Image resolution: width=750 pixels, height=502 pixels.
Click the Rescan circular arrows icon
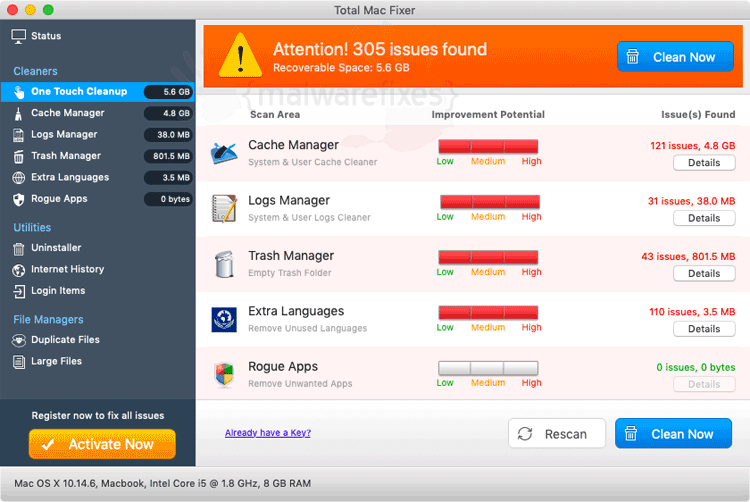525,434
